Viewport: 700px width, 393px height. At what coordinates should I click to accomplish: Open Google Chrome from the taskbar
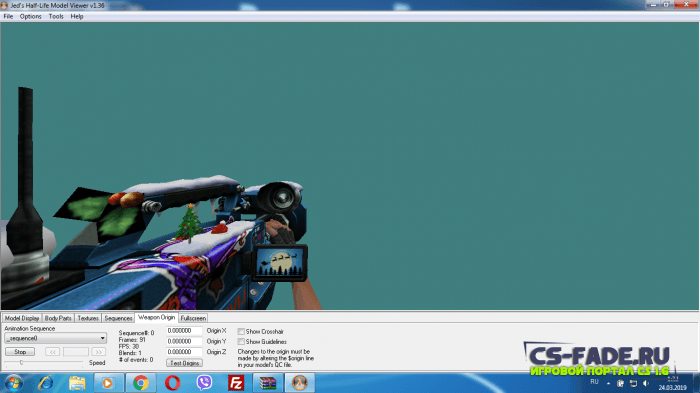point(141,383)
